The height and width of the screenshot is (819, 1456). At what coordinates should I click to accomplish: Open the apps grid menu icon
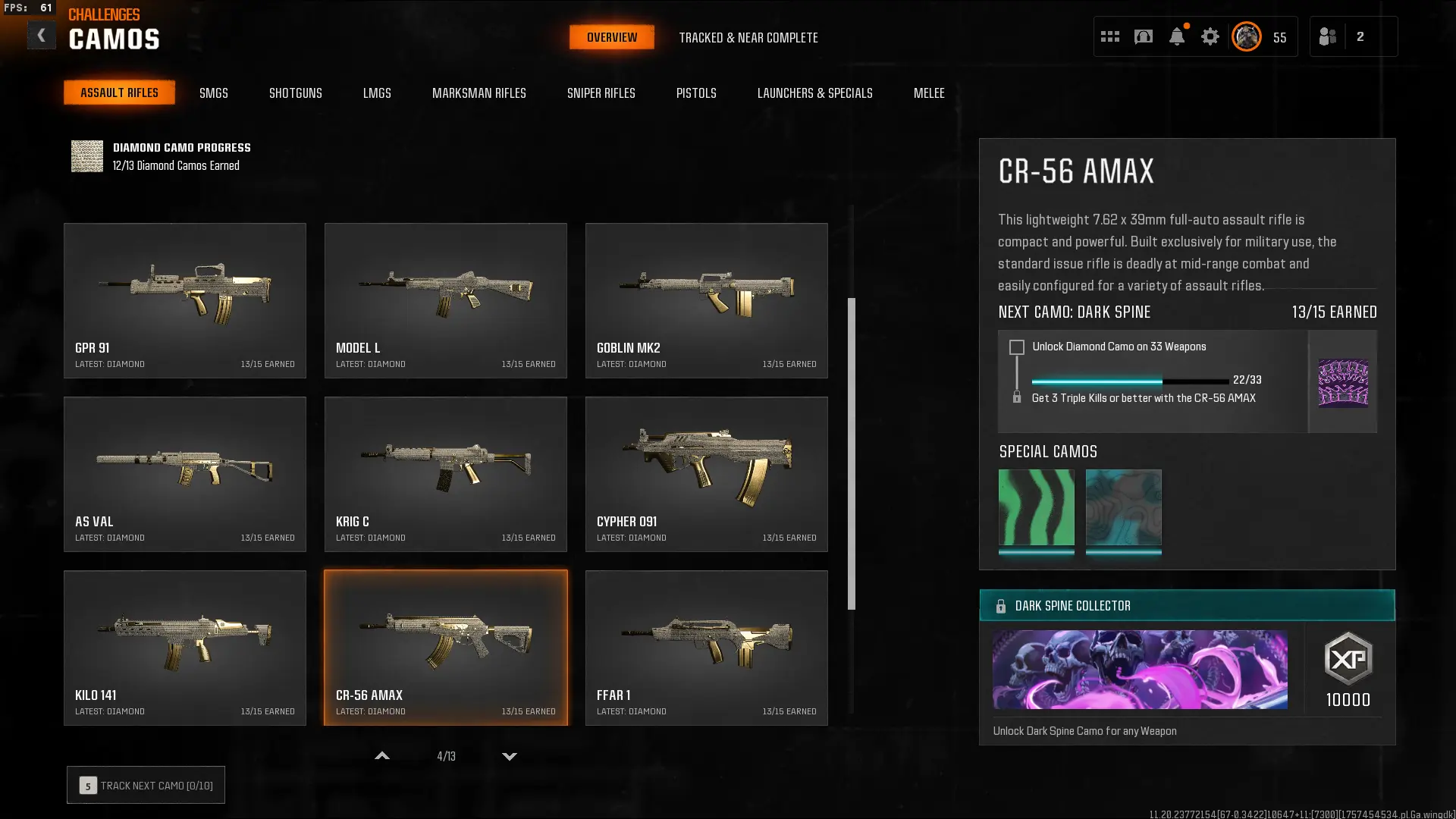pyautogui.click(x=1110, y=36)
